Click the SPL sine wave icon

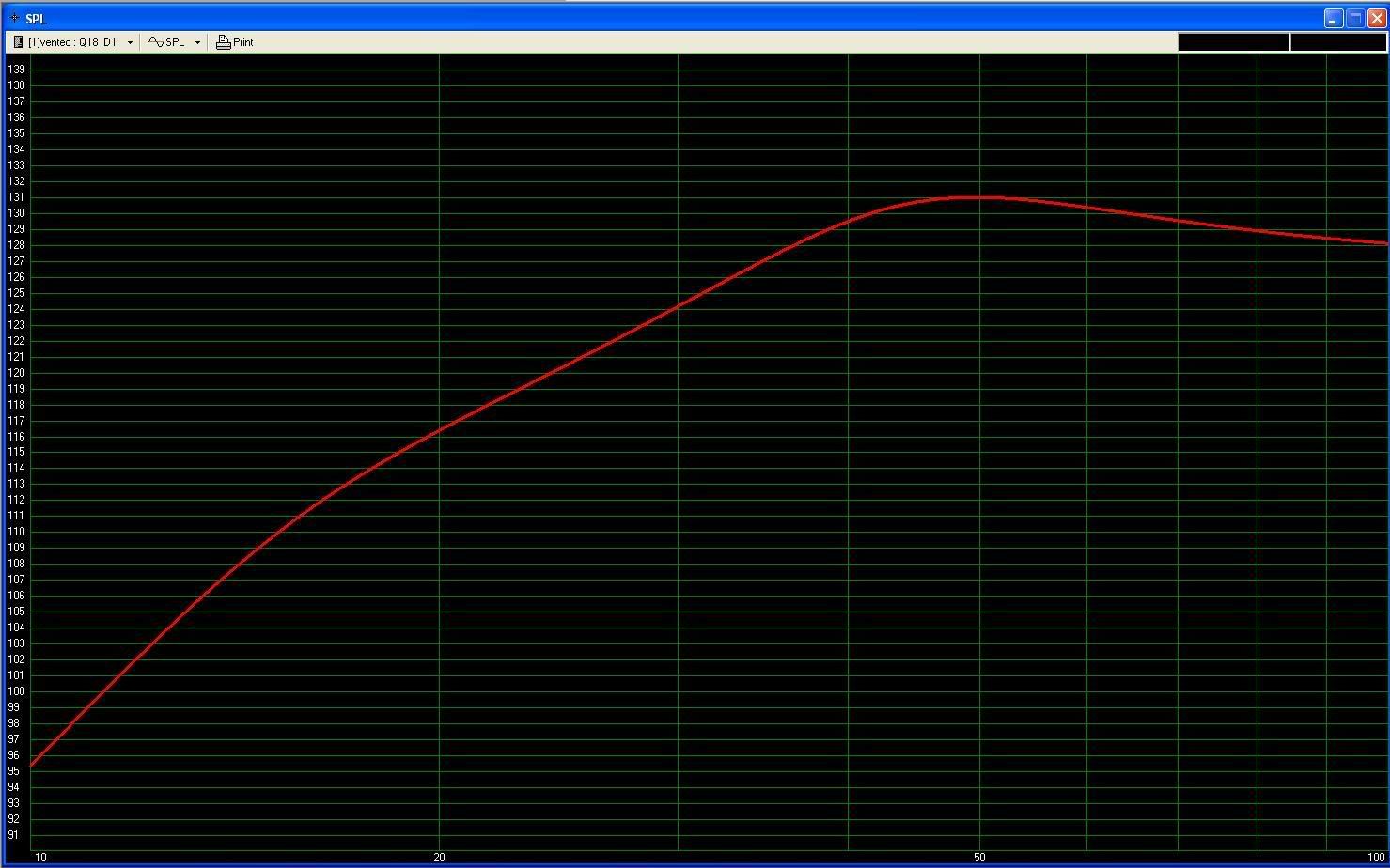(x=156, y=42)
